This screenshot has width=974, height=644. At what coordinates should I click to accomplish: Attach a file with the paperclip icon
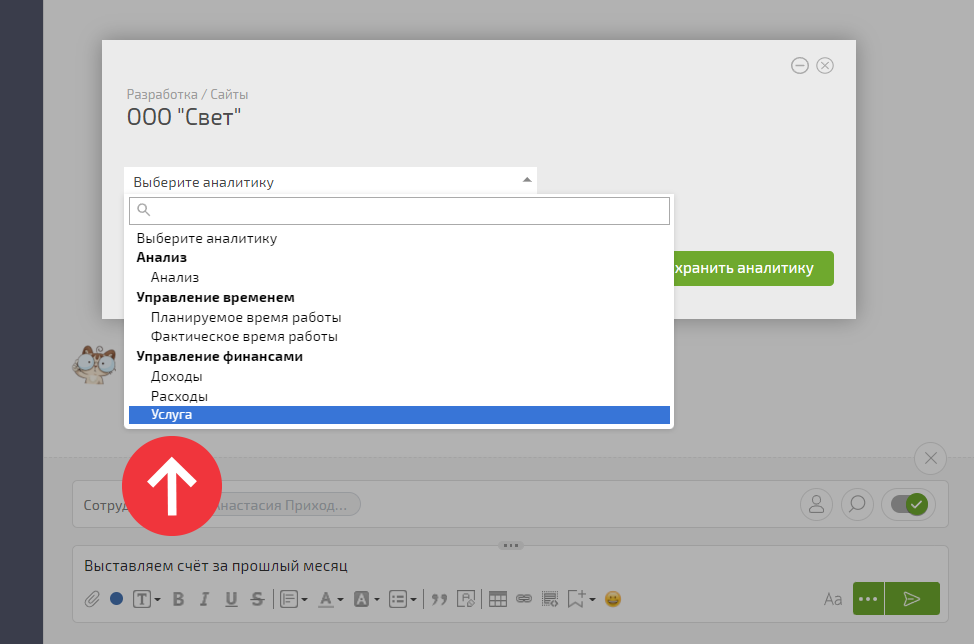[x=92, y=599]
